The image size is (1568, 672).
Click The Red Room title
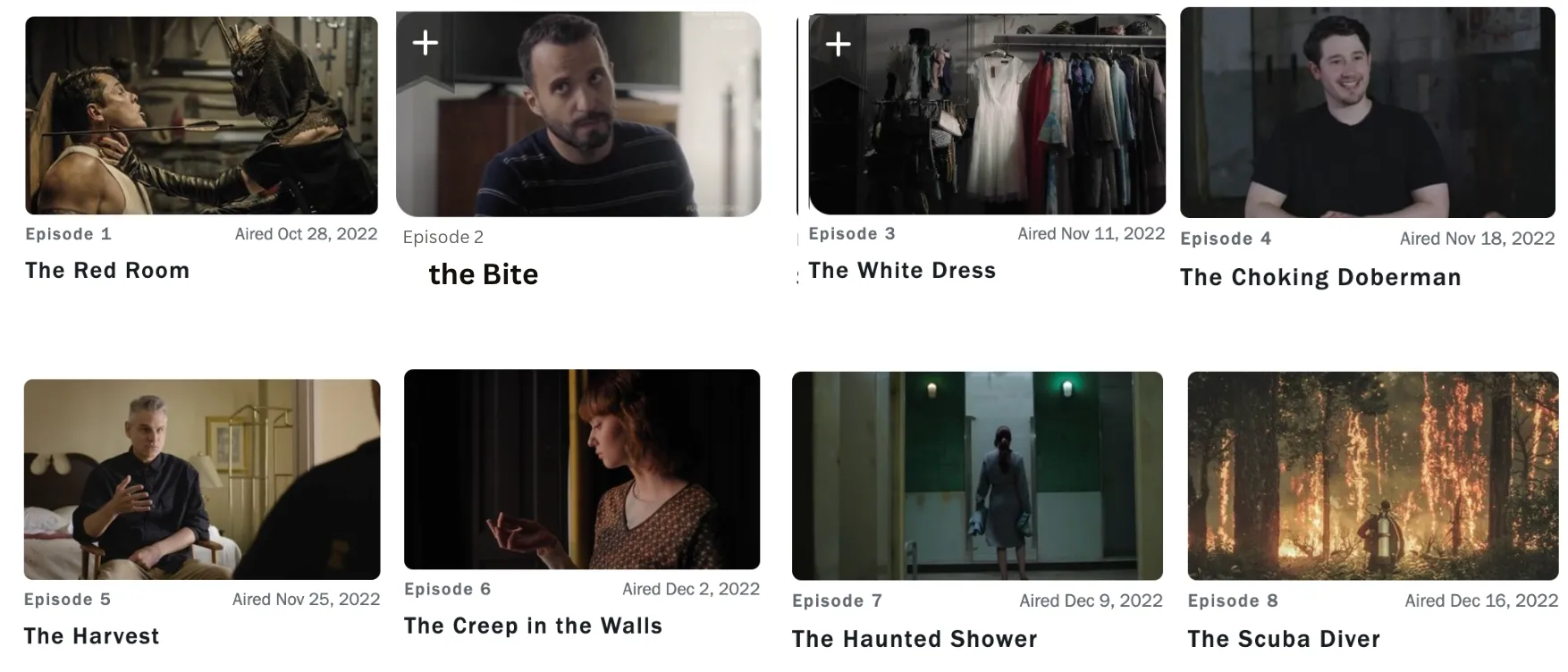coord(107,271)
